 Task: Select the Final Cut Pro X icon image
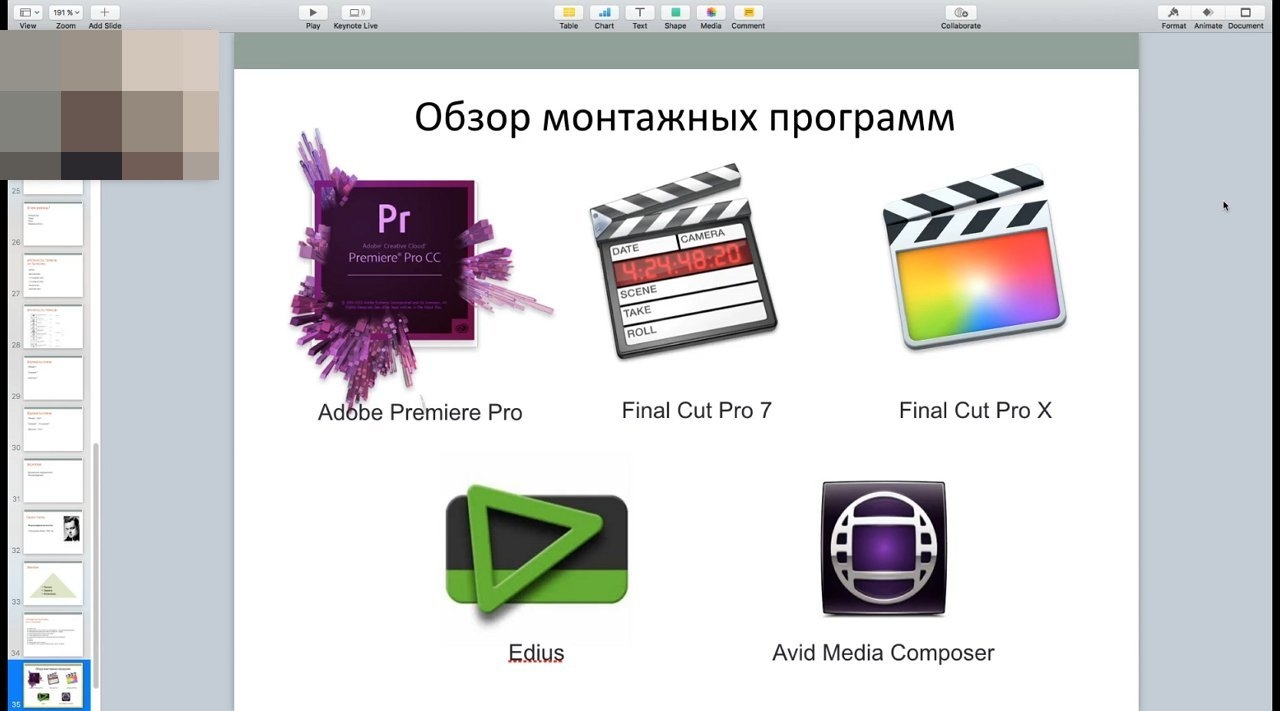[x=974, y=258]
